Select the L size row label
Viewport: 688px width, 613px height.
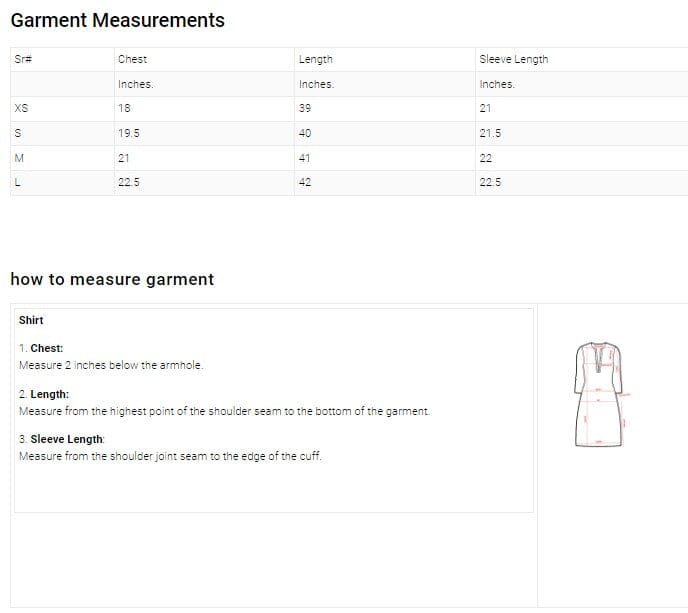coord(18,183)
